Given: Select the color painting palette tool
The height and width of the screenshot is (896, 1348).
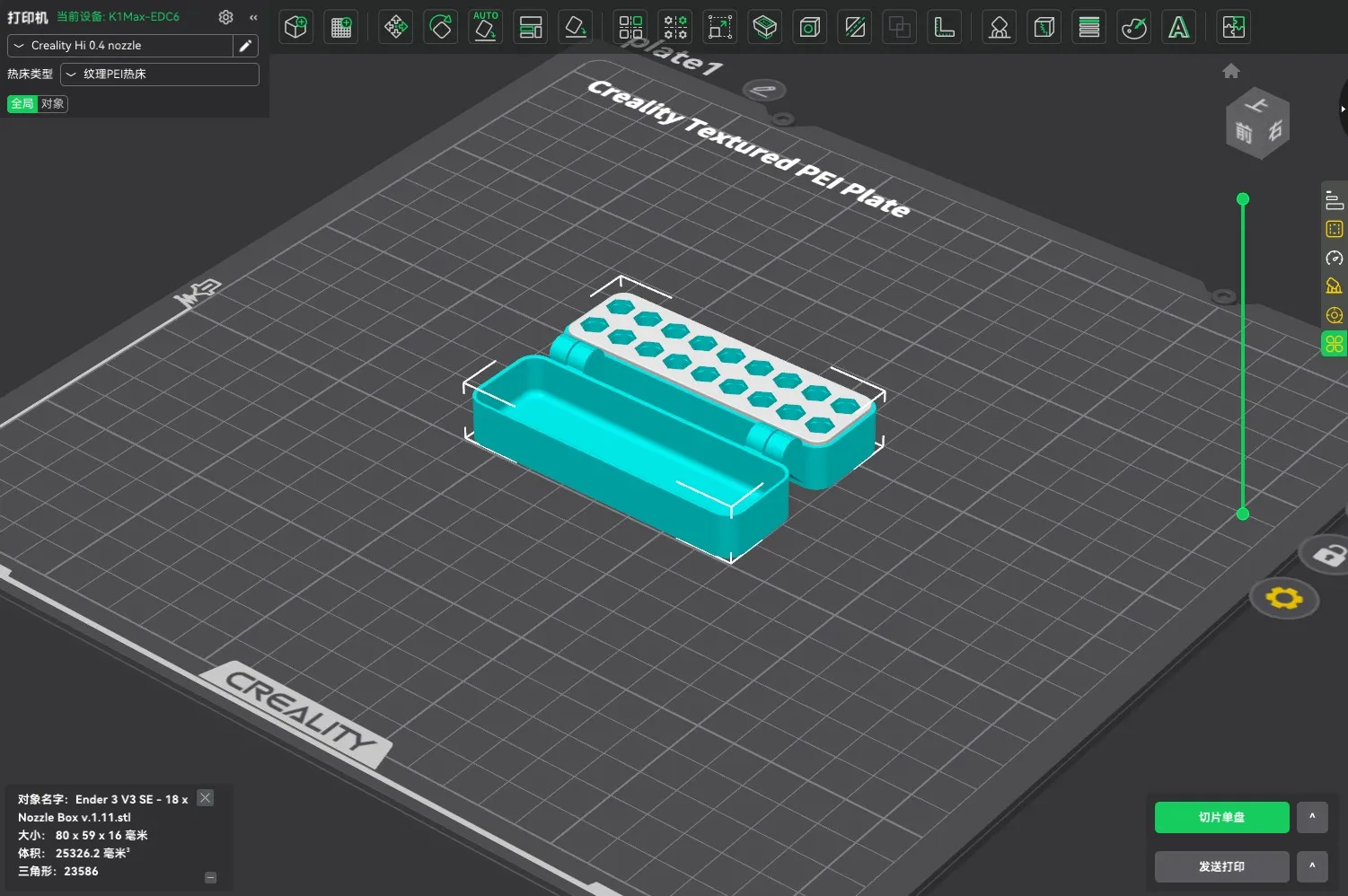Looking at the screenshot, I should click(x=1134, y=27).
